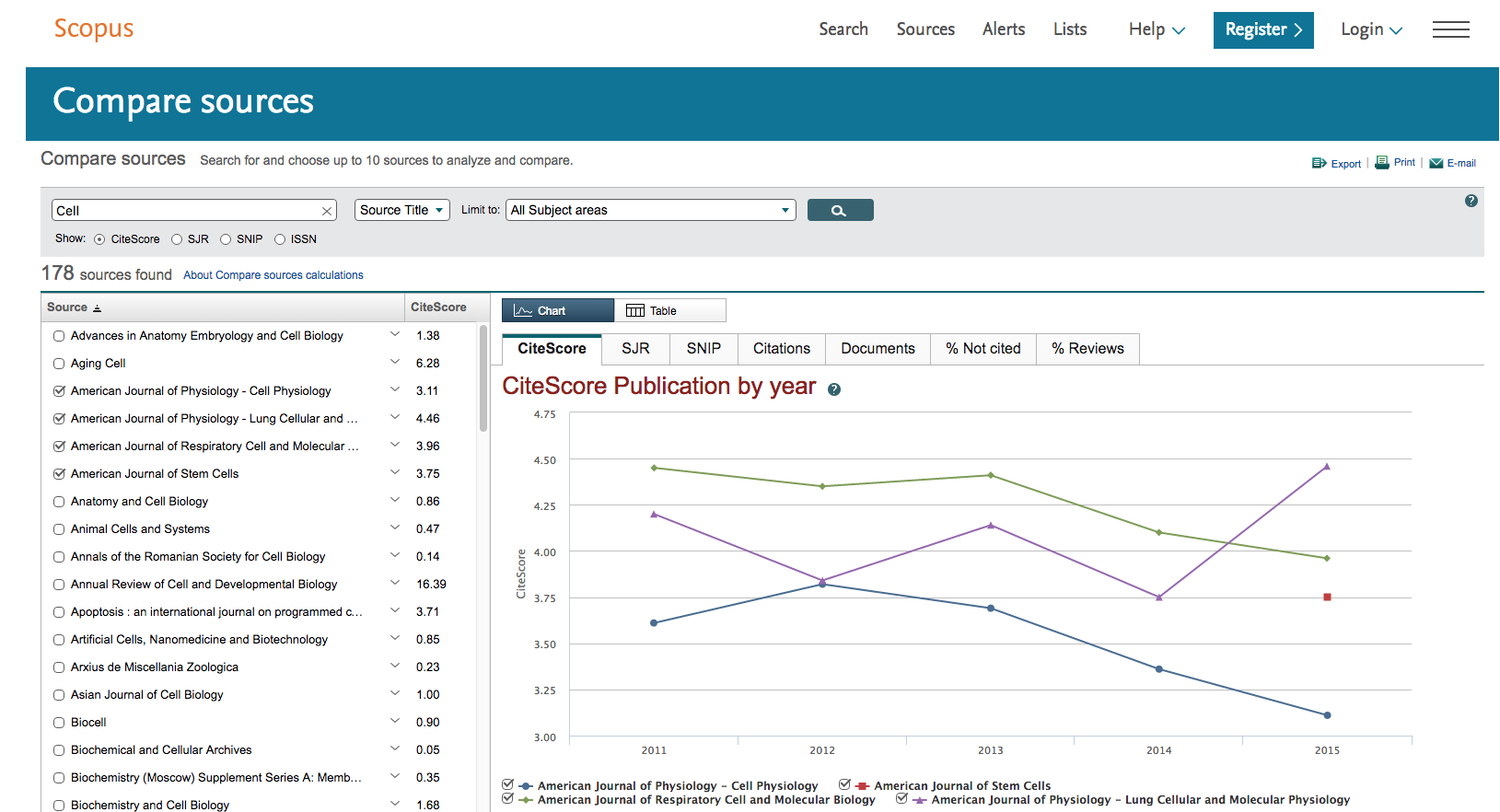Screen dimensions: 1500x812
Task: Open About Compare sources calculations link
Action: coord(273,275)
